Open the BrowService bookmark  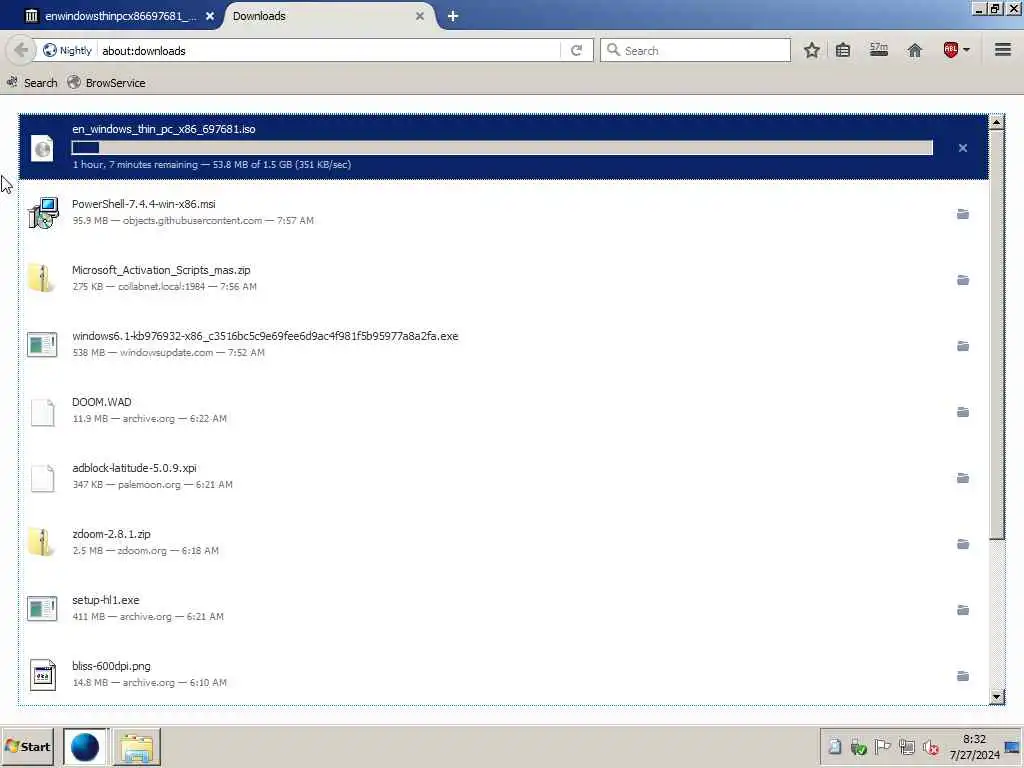(106, 83)
